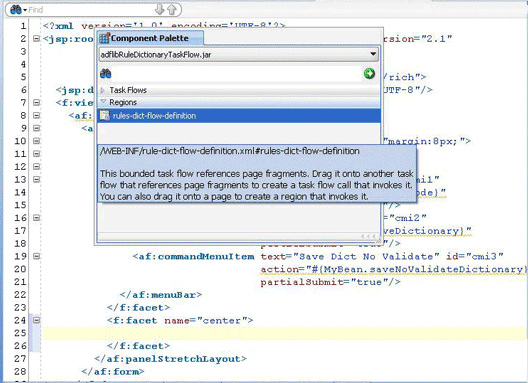Select rules-dict-flow-definition in Regions list

tap(239, 116)
